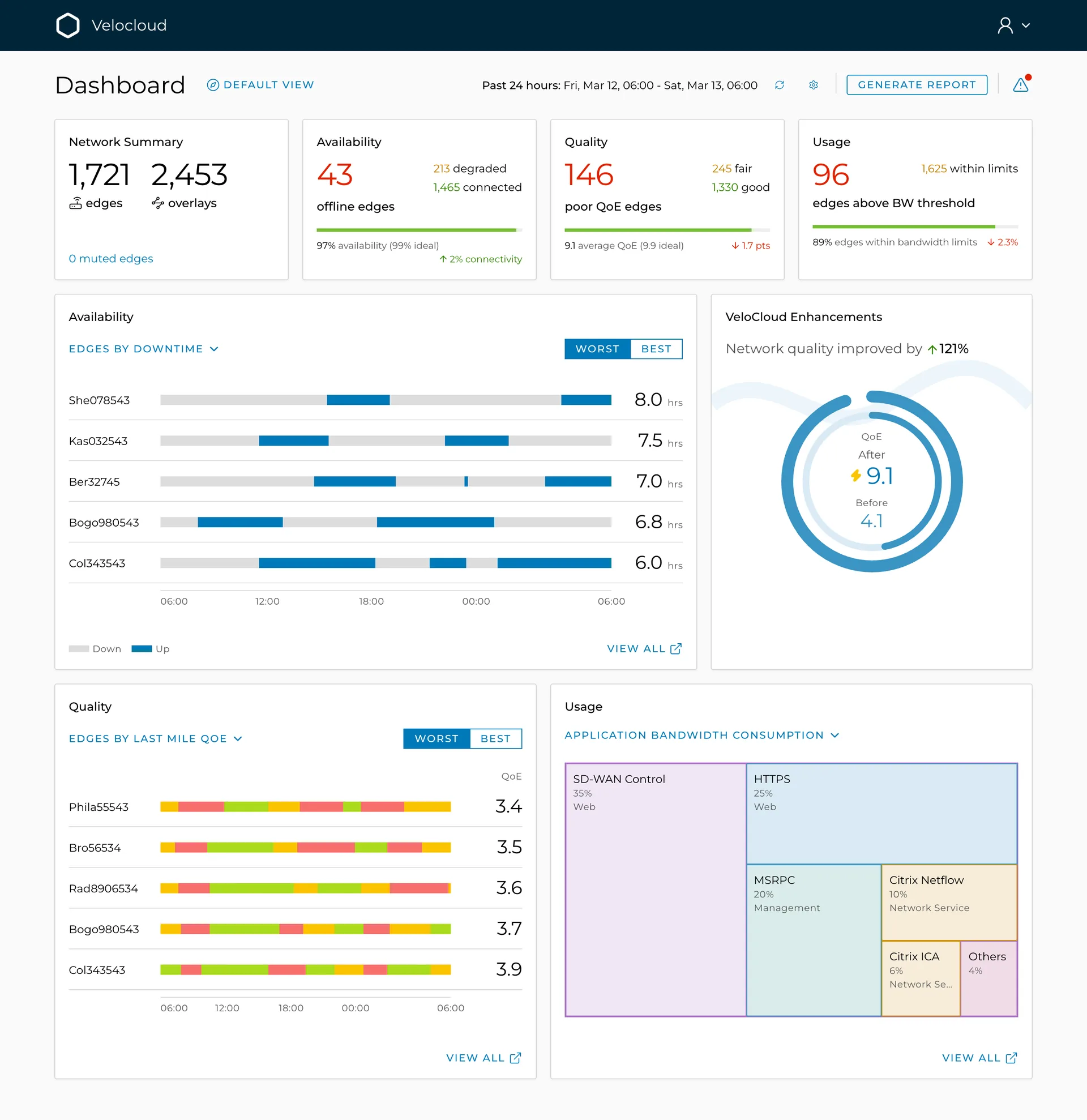The height and width of the screenshot is (1120, 1087).
Task: Click the 43 offline edges count
Action: point(335,175)
